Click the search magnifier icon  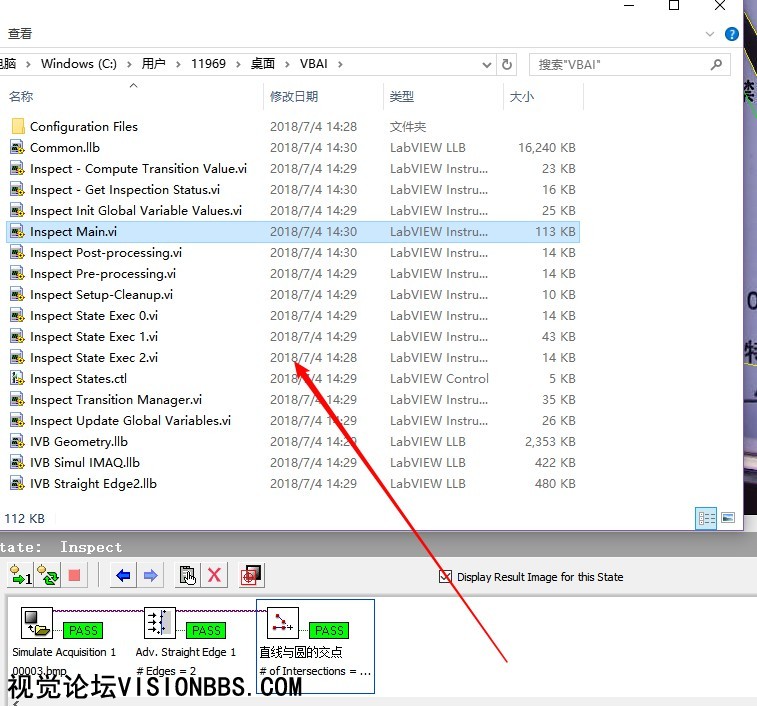[716, 64]
